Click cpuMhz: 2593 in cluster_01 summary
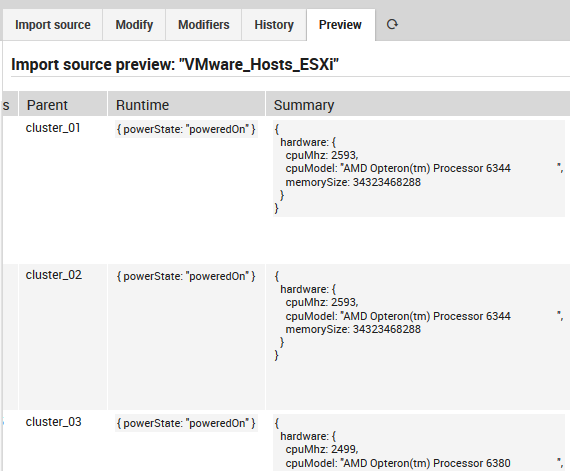 (x=322, y=155)
